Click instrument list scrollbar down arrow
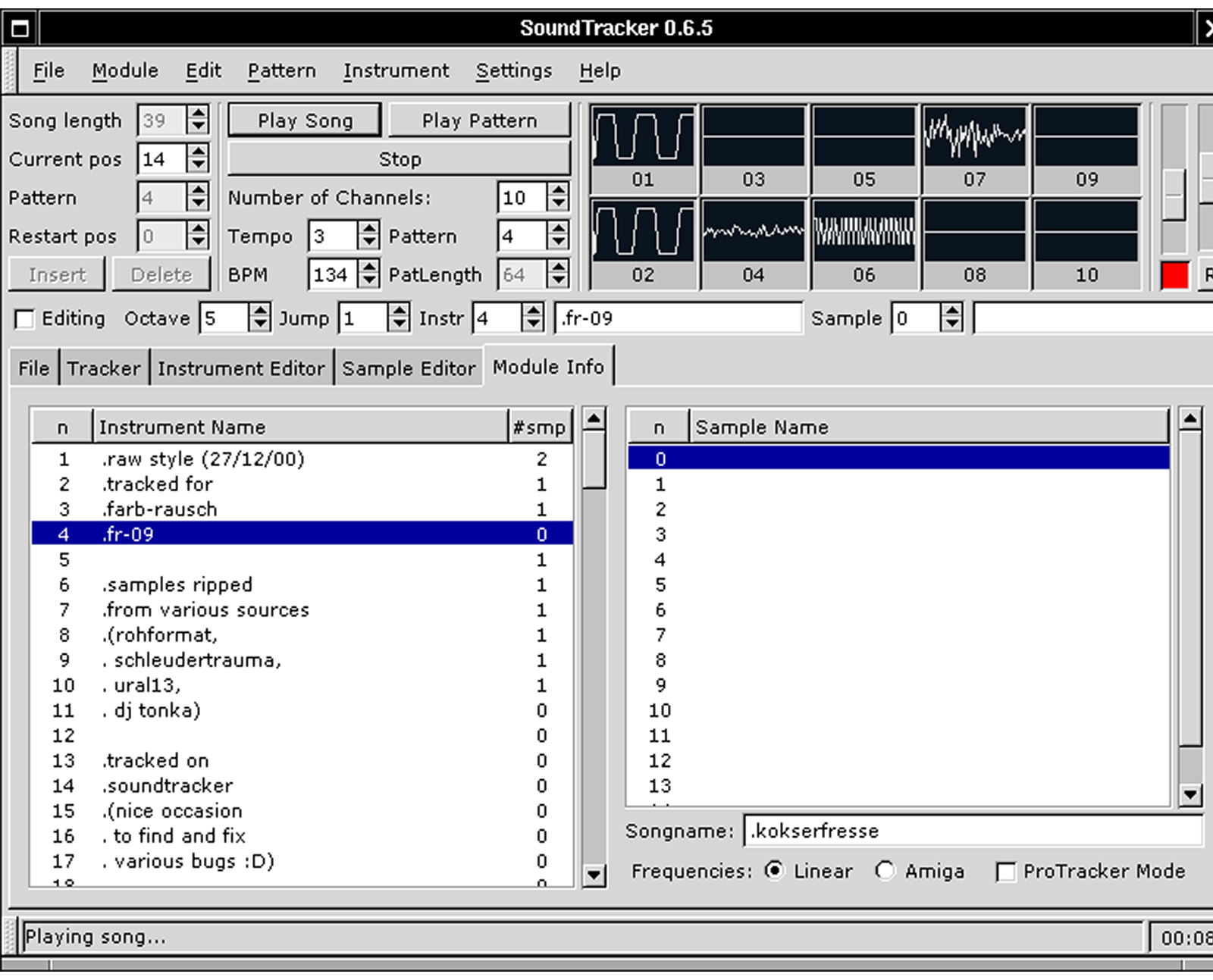The image size is (1213, 980). pos(594,875)
